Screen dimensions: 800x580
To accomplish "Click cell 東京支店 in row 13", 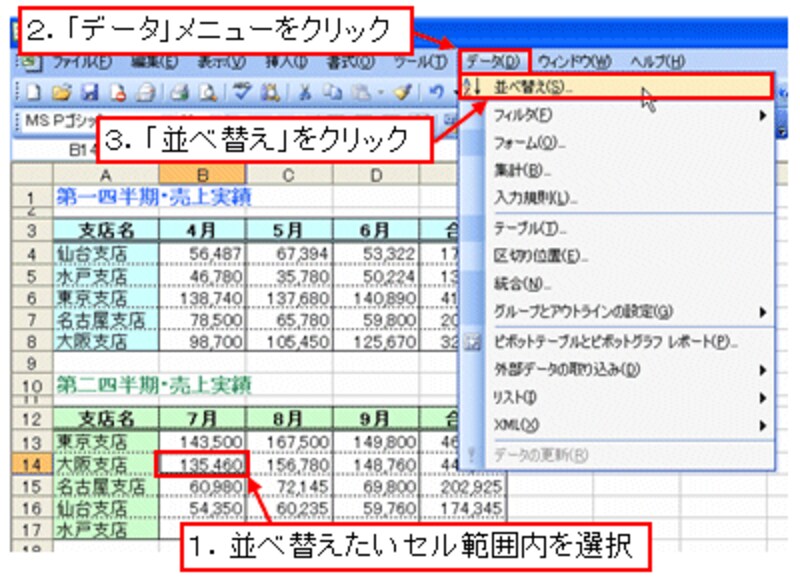I will point(106,442).
